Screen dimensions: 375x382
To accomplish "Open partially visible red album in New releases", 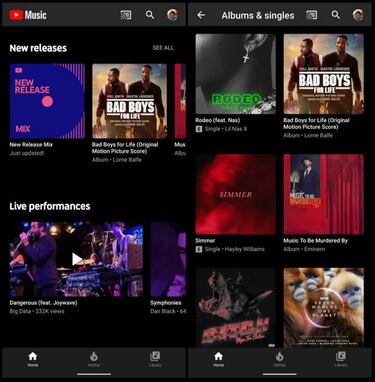I will (x=180, y=101).
